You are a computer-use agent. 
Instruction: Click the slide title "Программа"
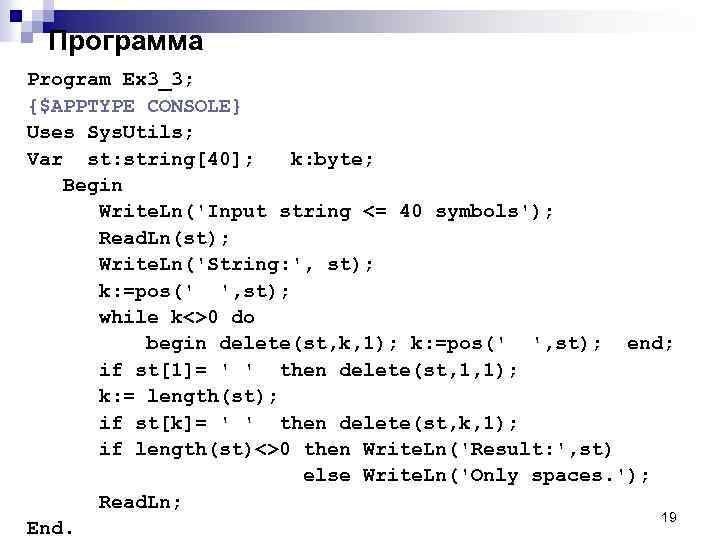coord(125,42)
